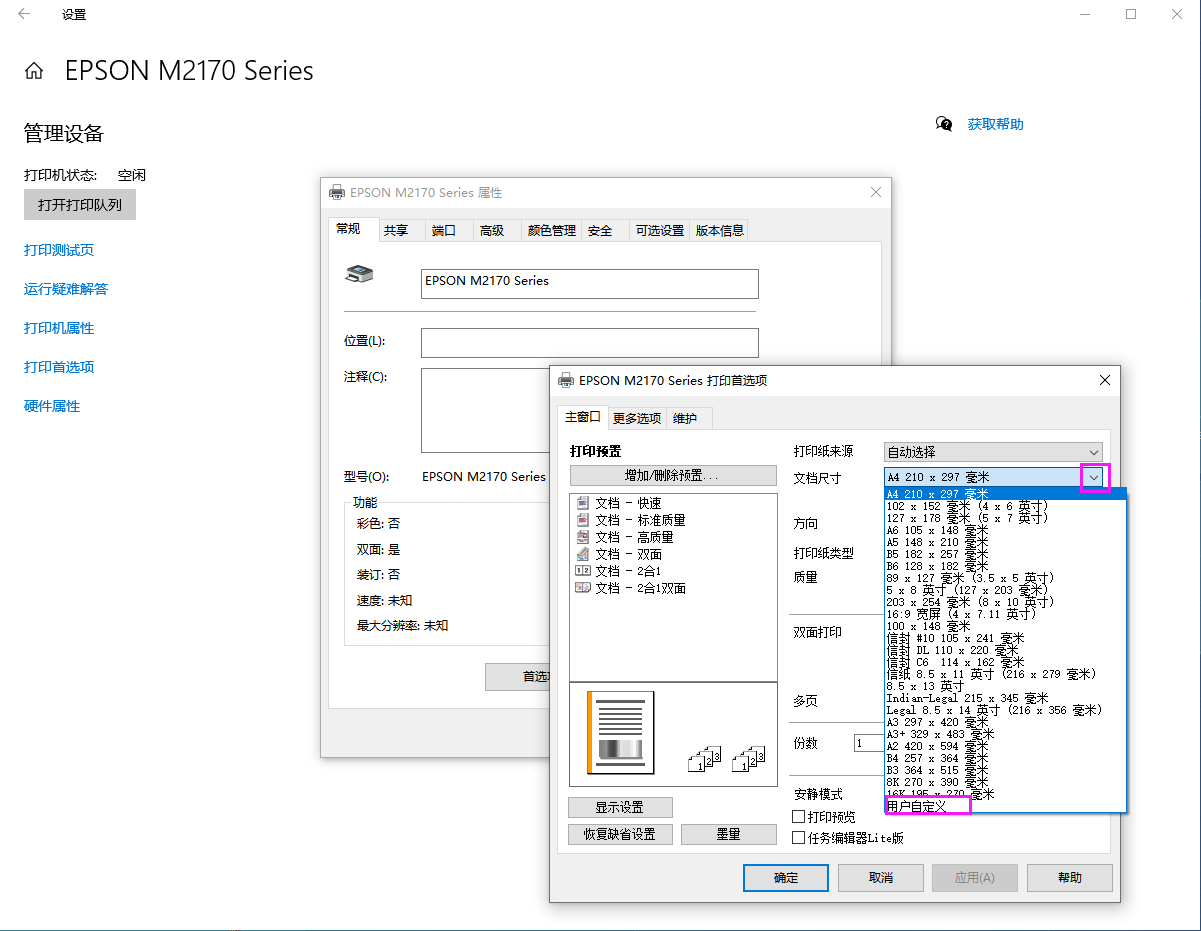Click the 显示设置 button

pos(620,807)
